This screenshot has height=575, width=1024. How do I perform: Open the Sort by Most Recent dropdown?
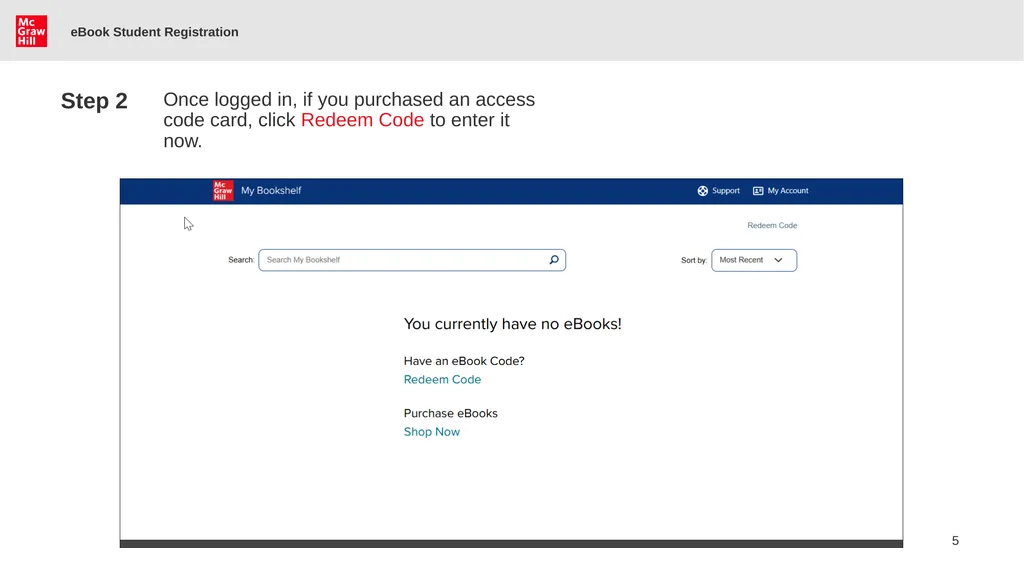click(754, 260)
